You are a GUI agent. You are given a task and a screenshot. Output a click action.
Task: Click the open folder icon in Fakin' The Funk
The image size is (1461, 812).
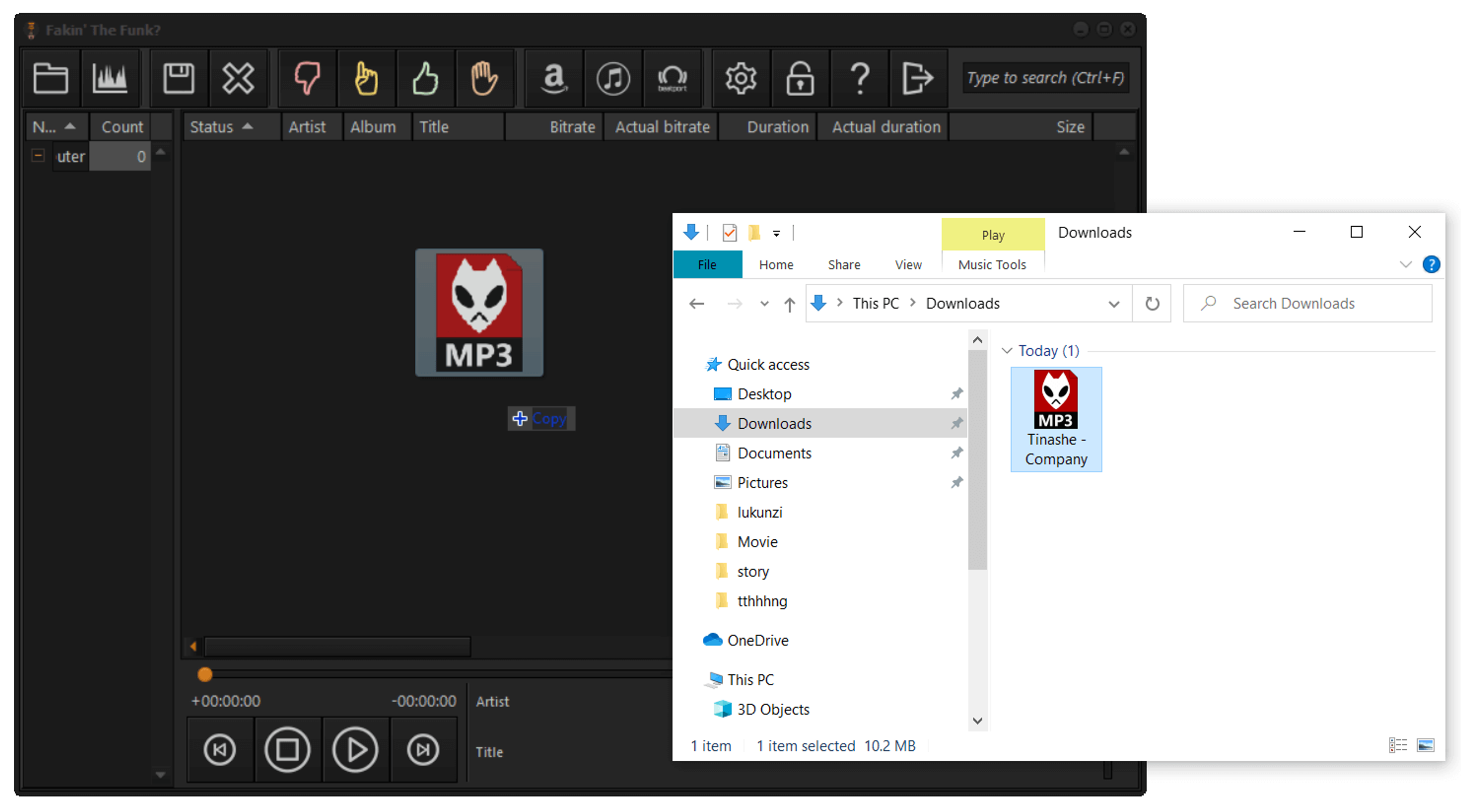(51, 78)
